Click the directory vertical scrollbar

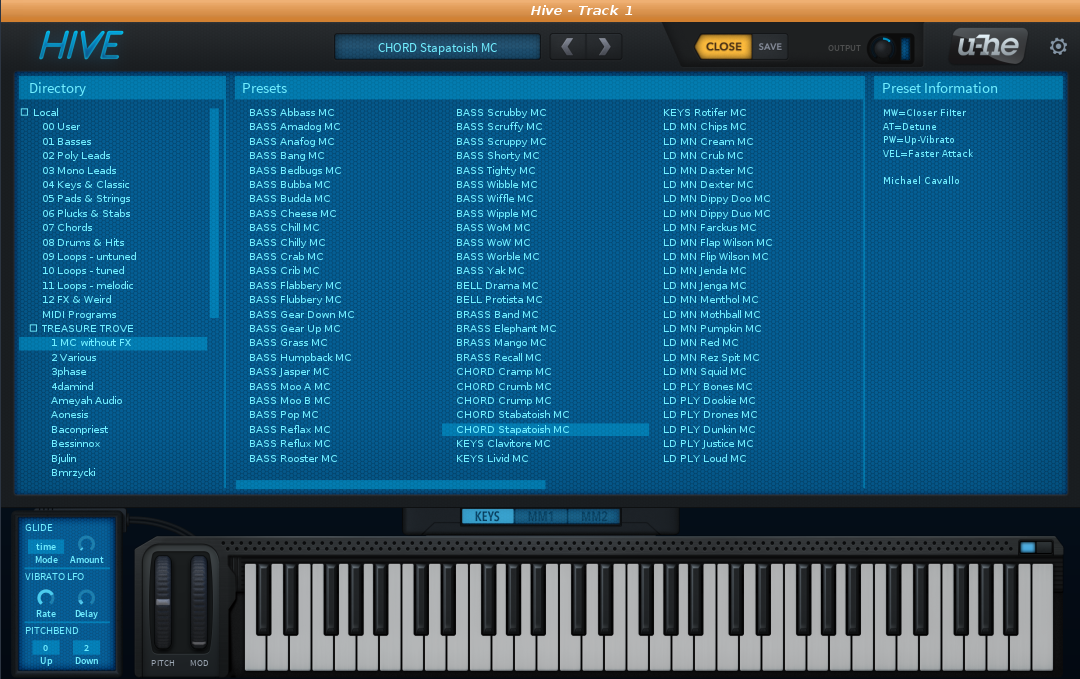point(214,213)
